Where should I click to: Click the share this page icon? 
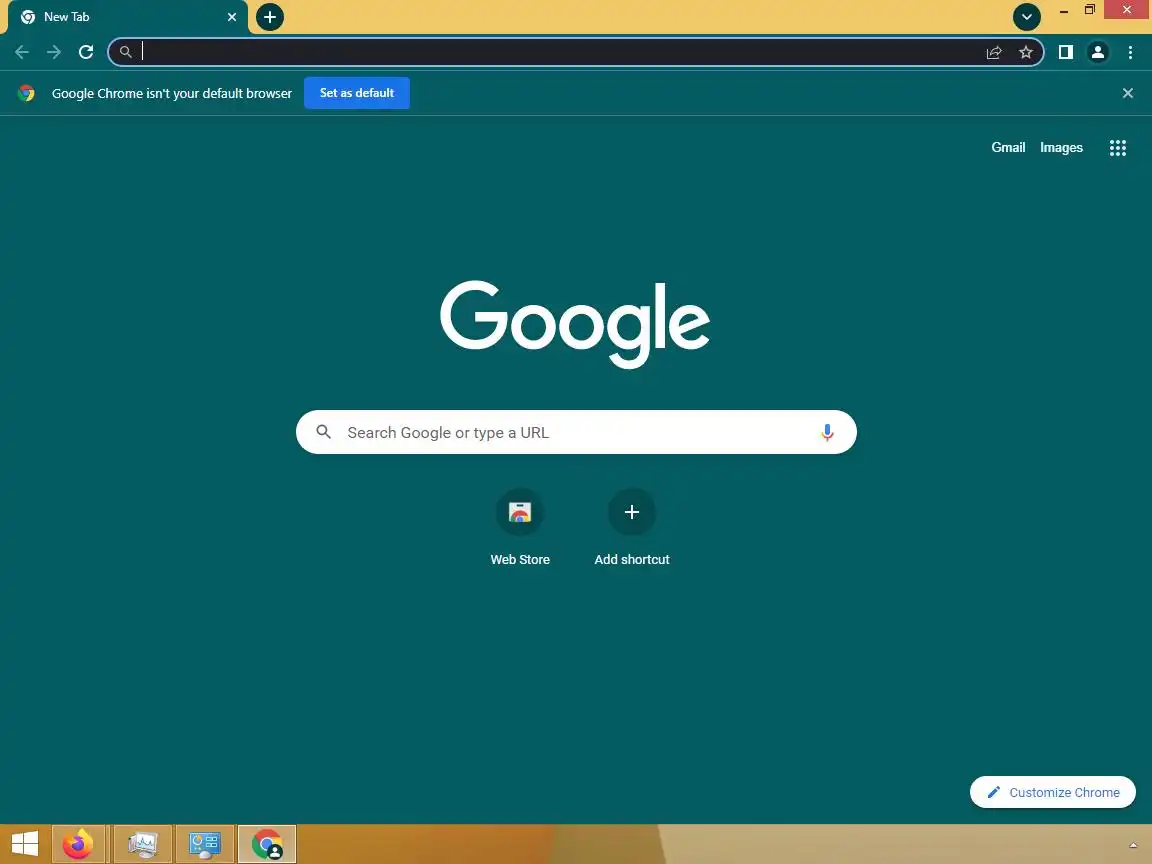(994, 52)
